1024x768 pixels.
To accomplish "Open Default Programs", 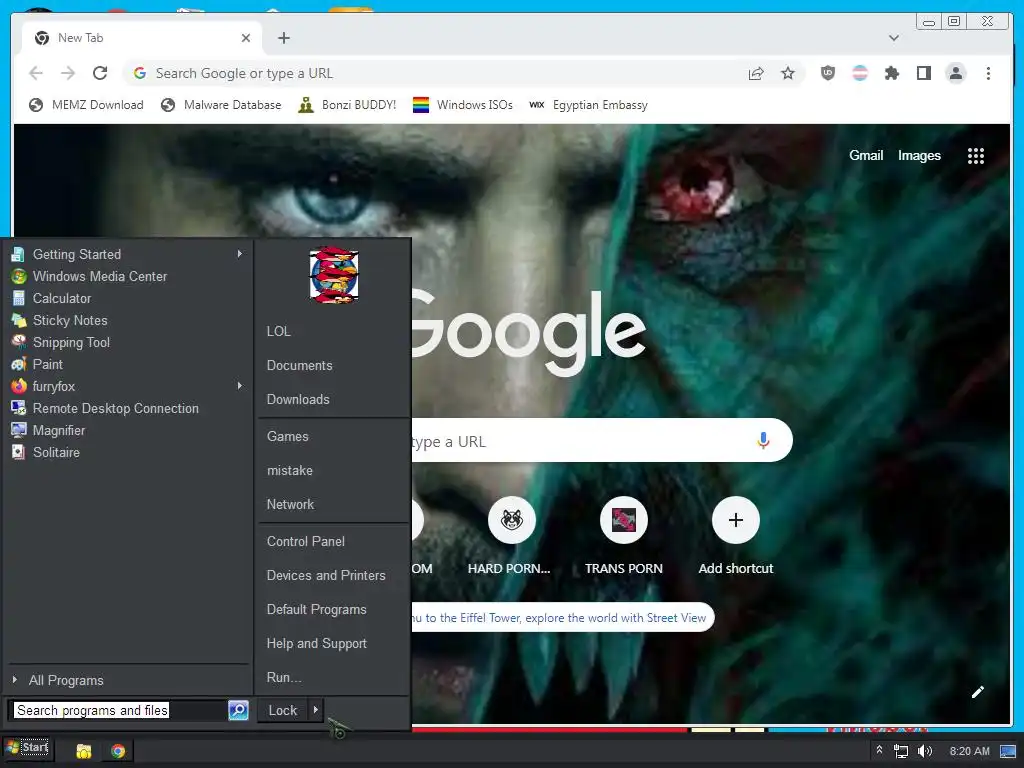I will coord(316,609).
